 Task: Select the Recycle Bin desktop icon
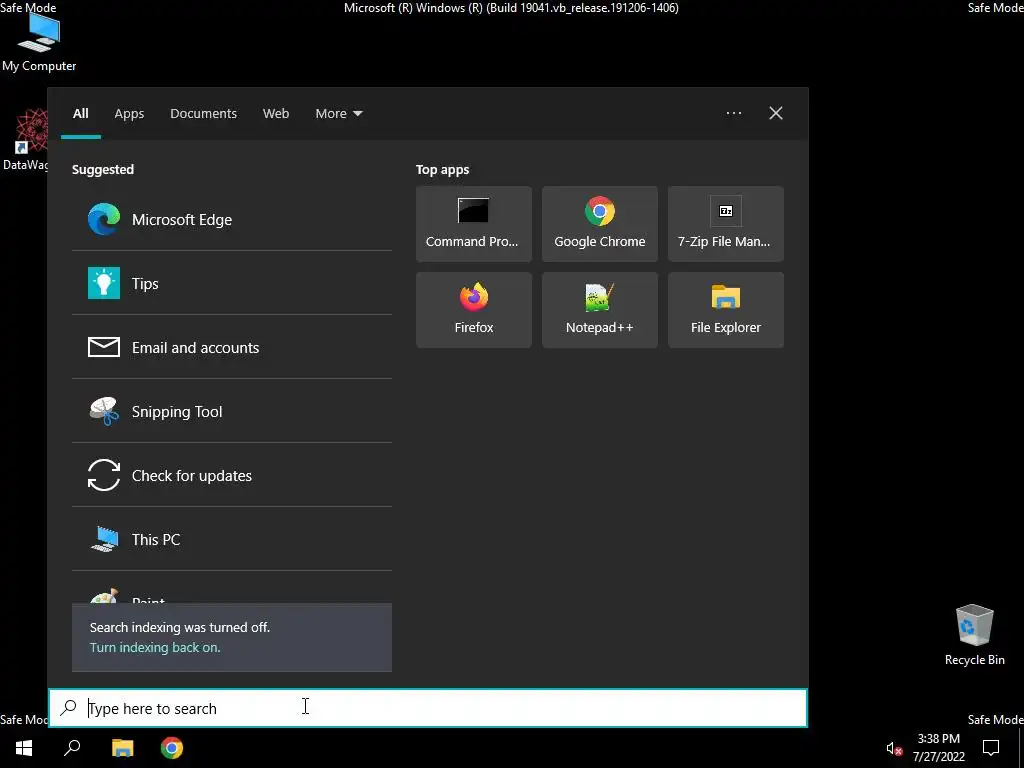[x=974, y=635]
